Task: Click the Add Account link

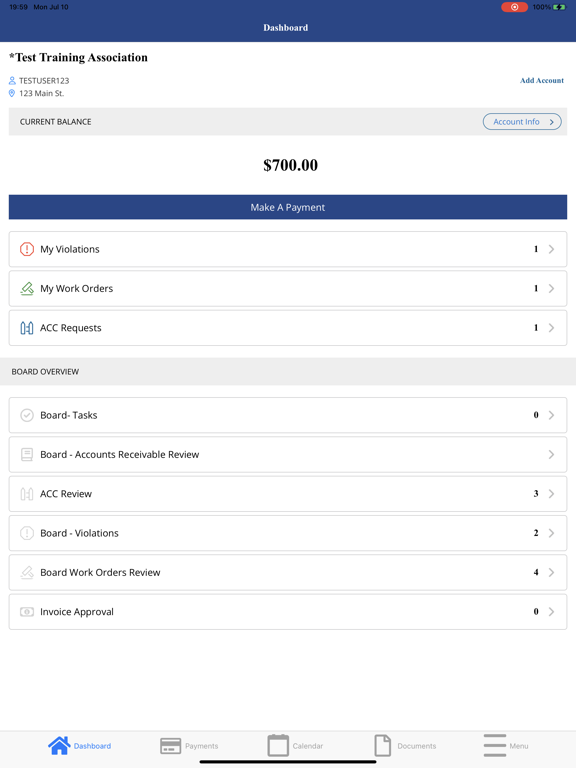Action: [x=542, y=80]
